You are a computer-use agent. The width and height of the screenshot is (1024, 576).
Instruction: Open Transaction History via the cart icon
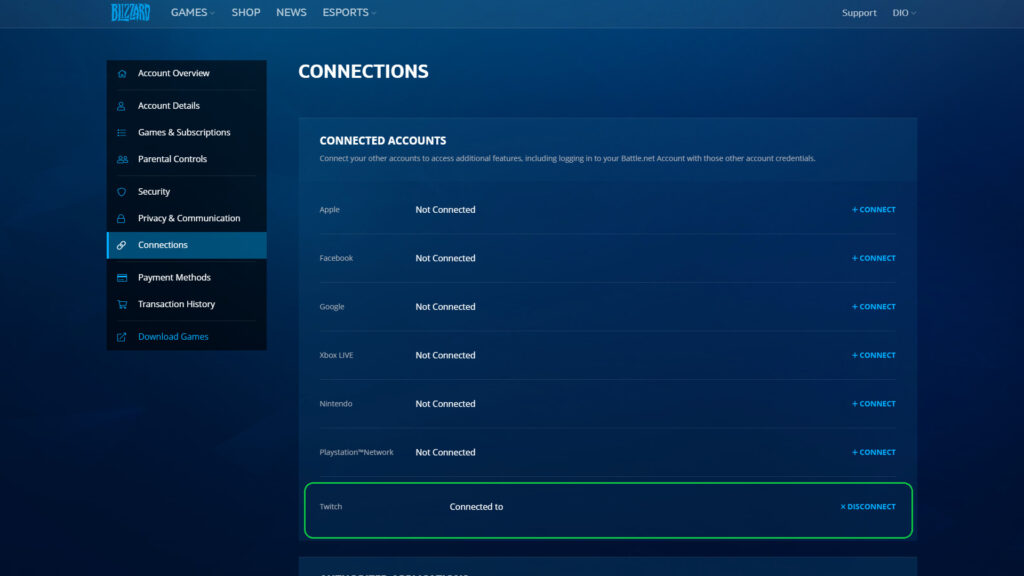point(121,303)
